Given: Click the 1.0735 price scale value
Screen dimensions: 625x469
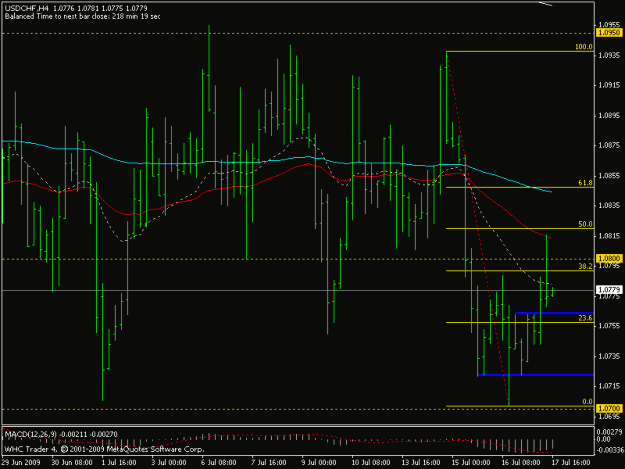Looking at the screenshot, I should [x=609, y=356].
